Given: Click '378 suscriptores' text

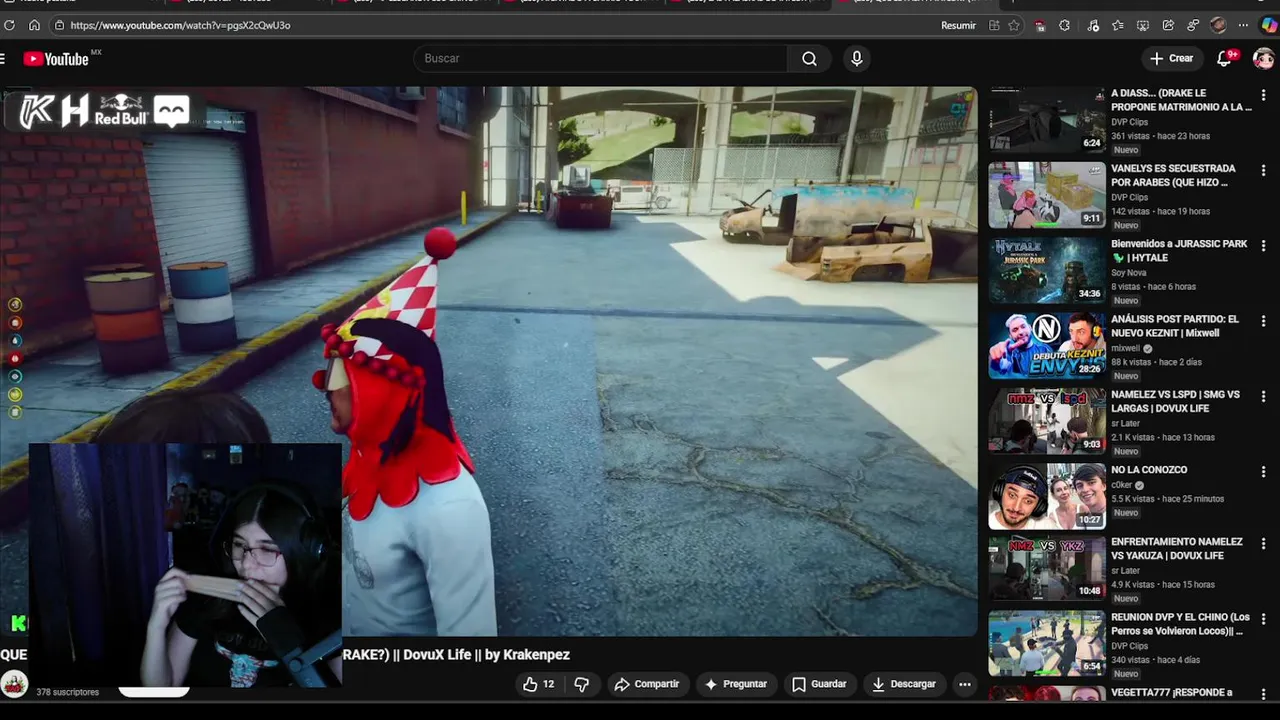Looking at the screenshot, I should tap(67, 692).
